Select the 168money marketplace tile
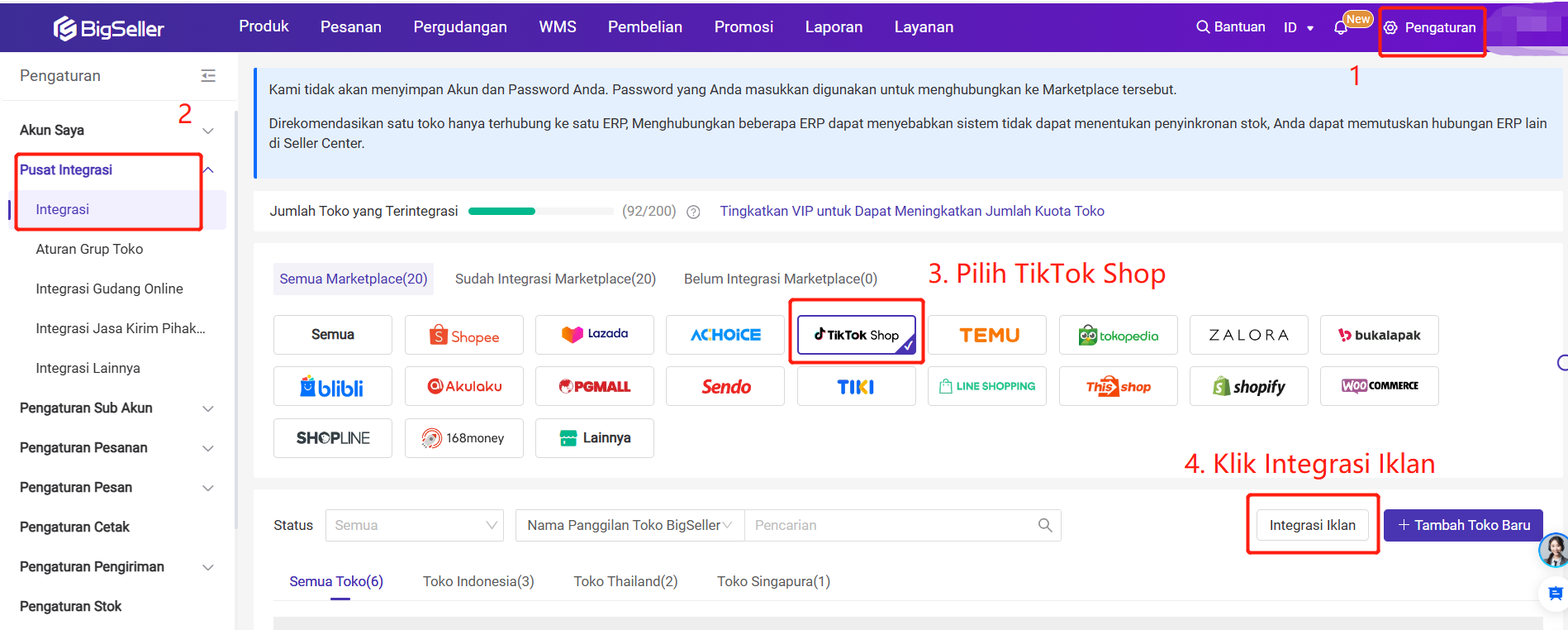Image resolution: width=1568 pixels, height=630 pixels. pyautogui.click(x=464, y=438)
